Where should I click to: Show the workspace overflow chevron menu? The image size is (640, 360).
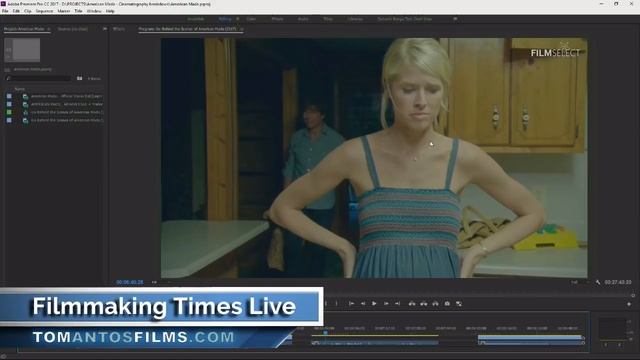[x=455, y=19]
